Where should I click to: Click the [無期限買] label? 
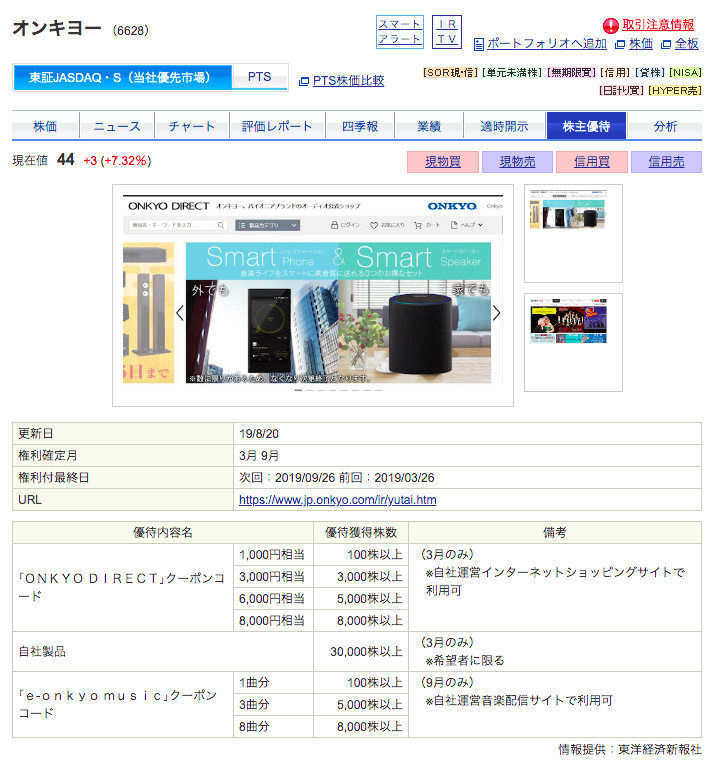pyautogui.click(x=571, y=73)
